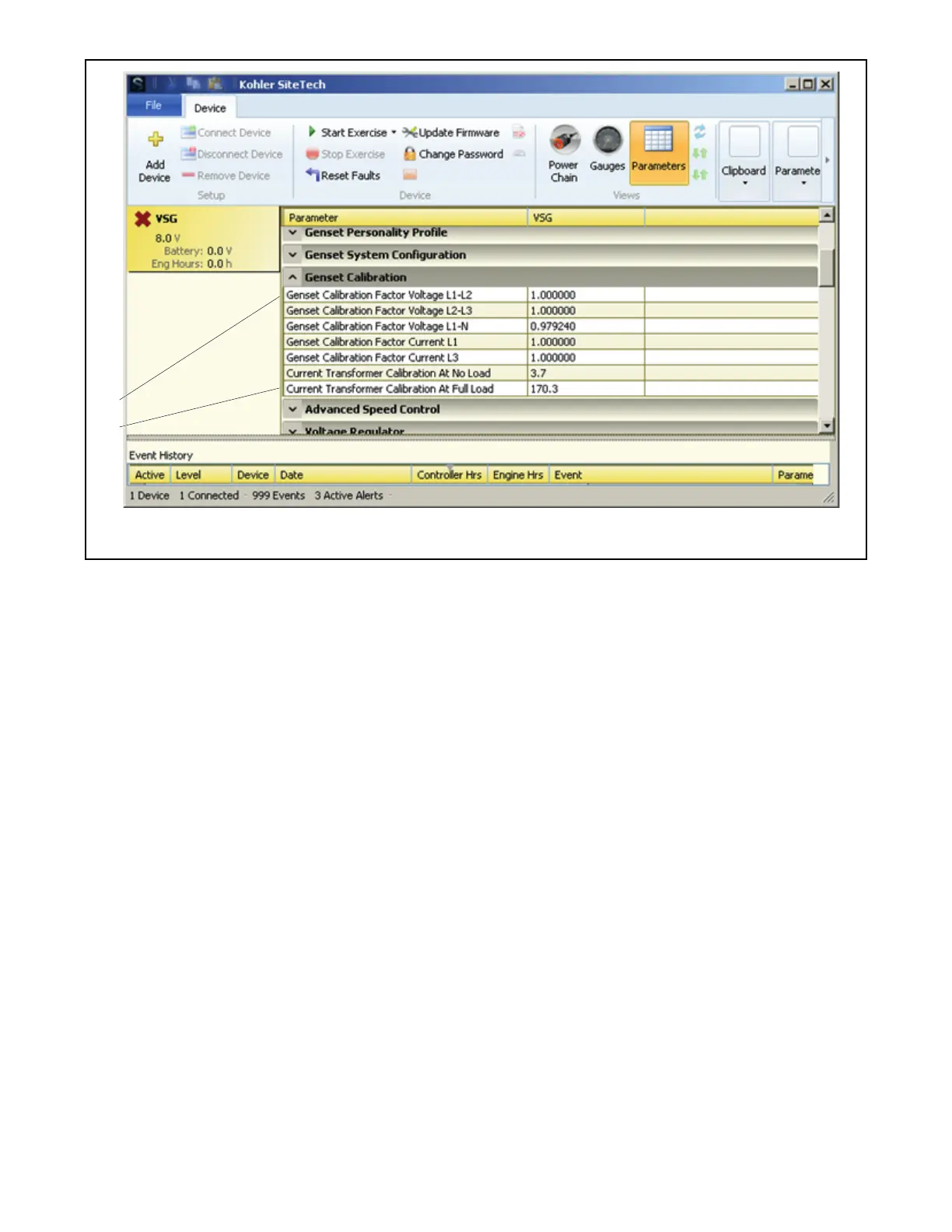Click the 170.3 value cell
952x1232 pixels.
586,388
